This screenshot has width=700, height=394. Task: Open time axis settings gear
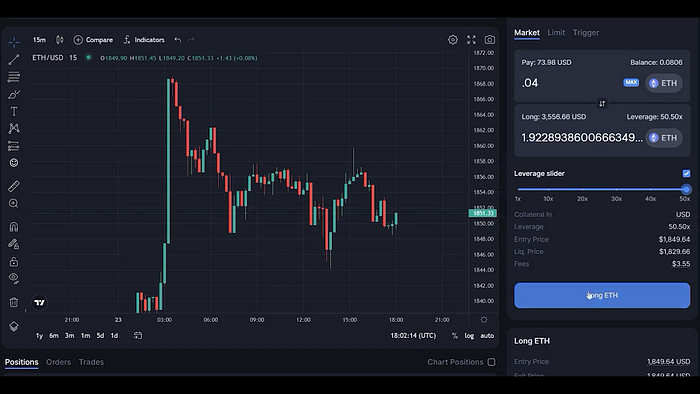484,319
